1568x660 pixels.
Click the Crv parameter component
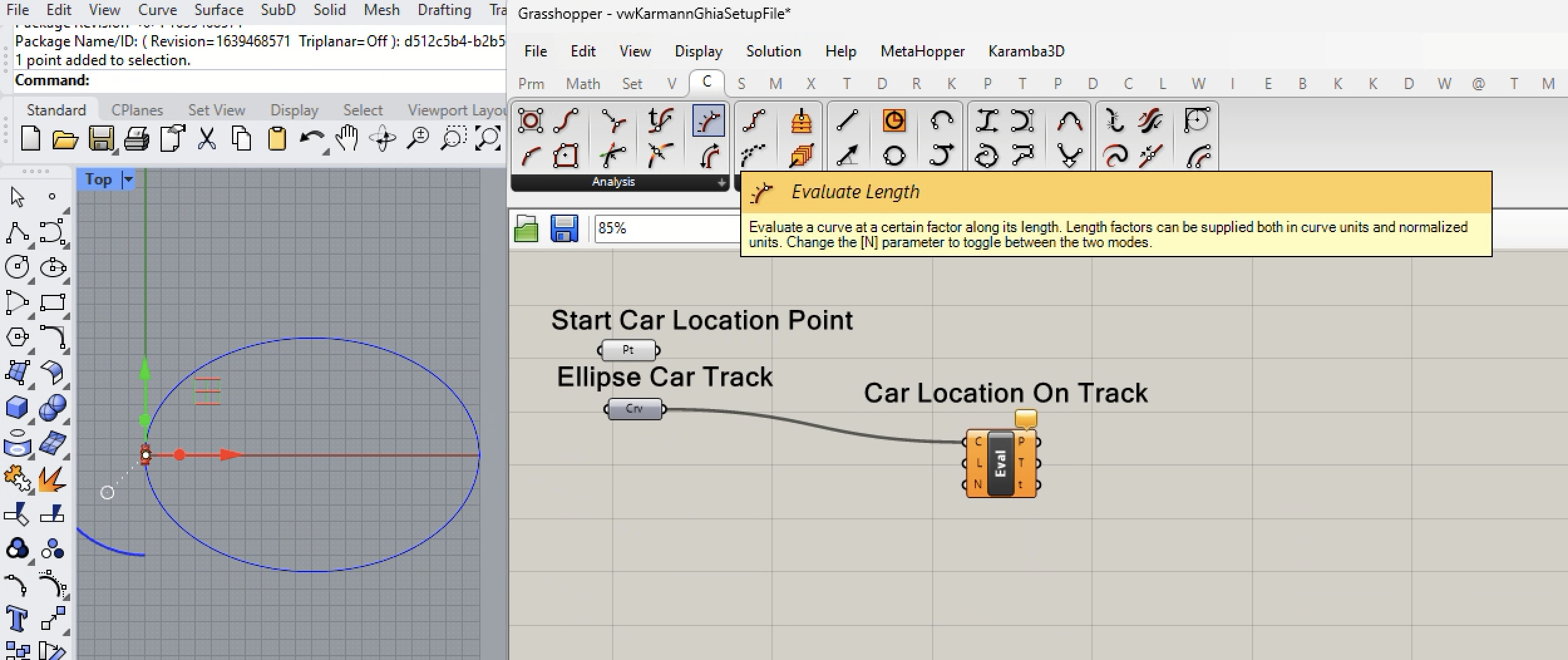coord(635,409)
